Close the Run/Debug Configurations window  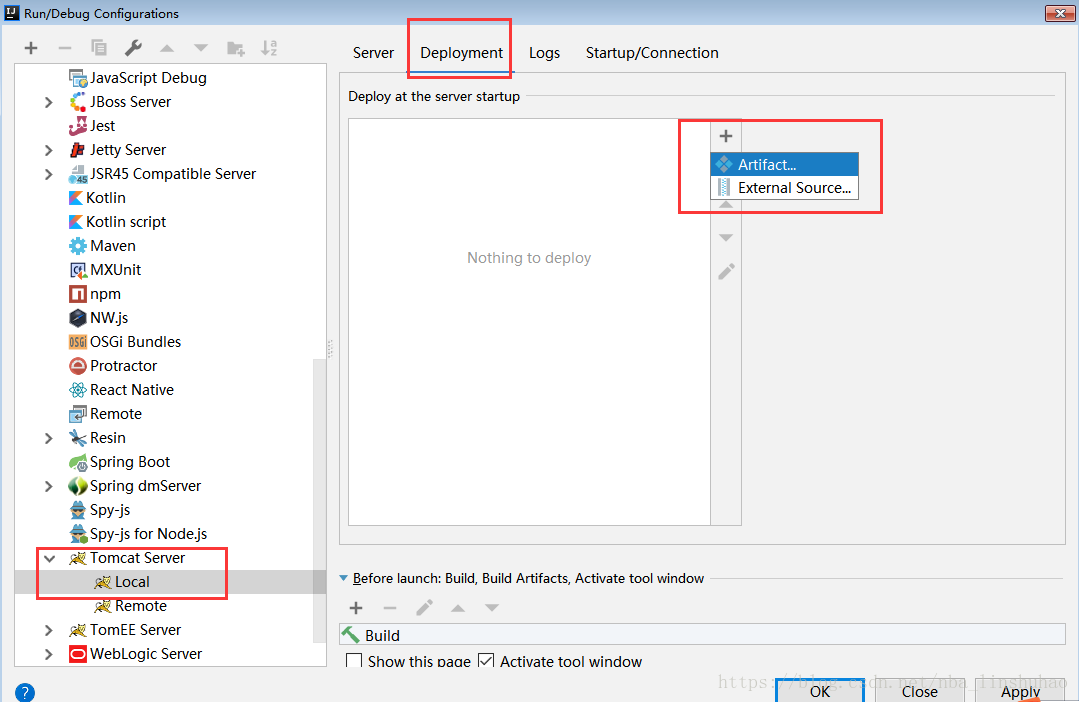pyautogui.click(x=1060, y=13)
